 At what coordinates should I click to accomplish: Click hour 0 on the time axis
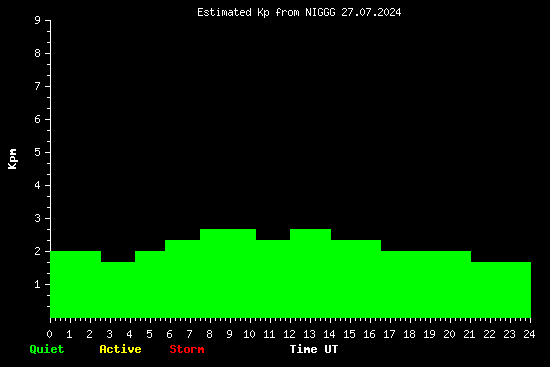click(x=49, y=334)
